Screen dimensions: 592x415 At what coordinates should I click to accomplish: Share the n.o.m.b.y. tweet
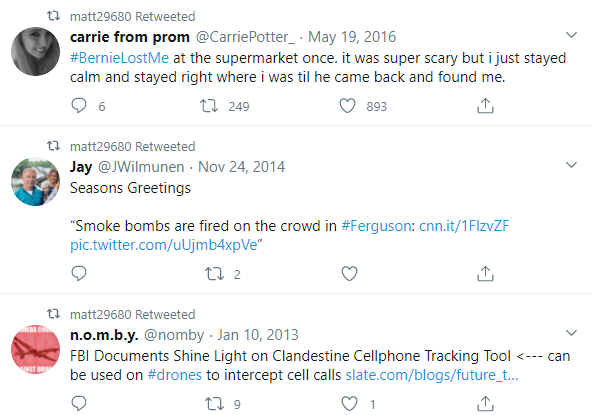click(x=485, y=404)
